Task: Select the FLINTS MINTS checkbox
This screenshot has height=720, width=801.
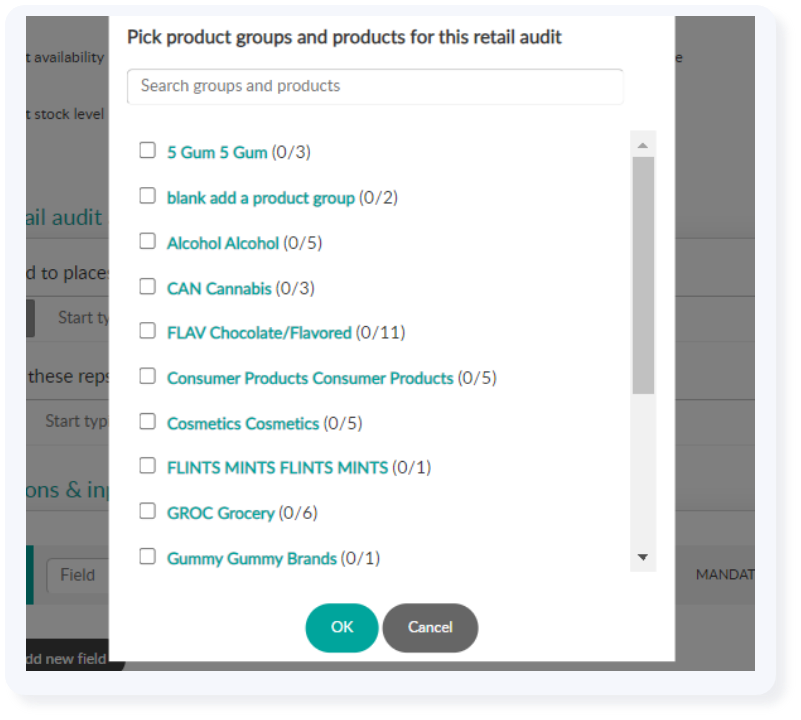Action: pos(148,466)
